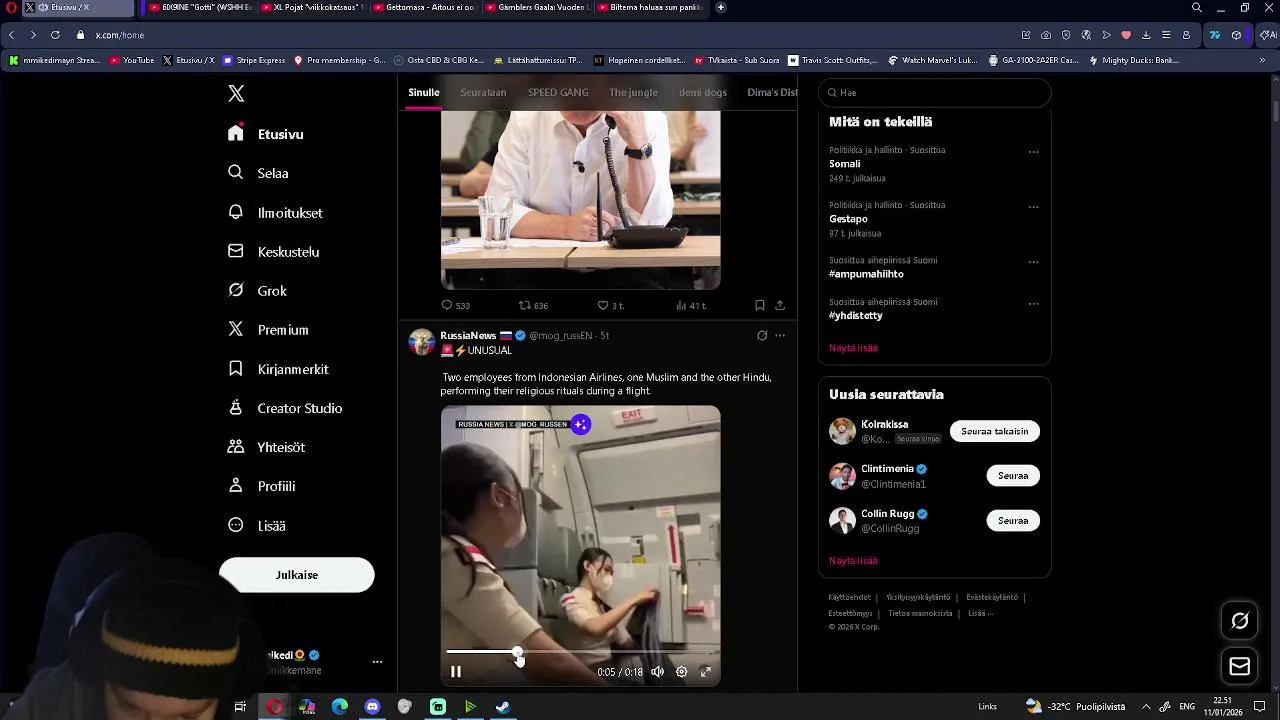Open account switcher three dots menu

point(377,662)
